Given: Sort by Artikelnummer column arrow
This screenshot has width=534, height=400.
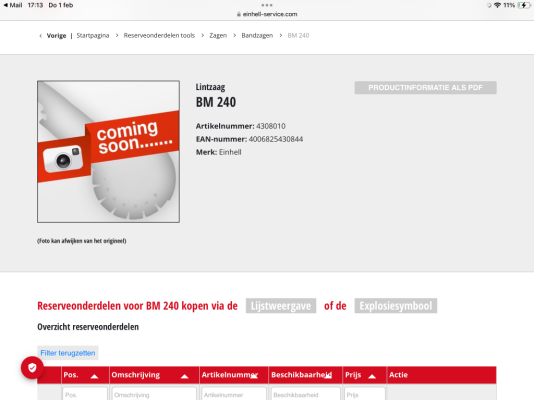Looking at the screenshot, I should (x=254, y=376).
